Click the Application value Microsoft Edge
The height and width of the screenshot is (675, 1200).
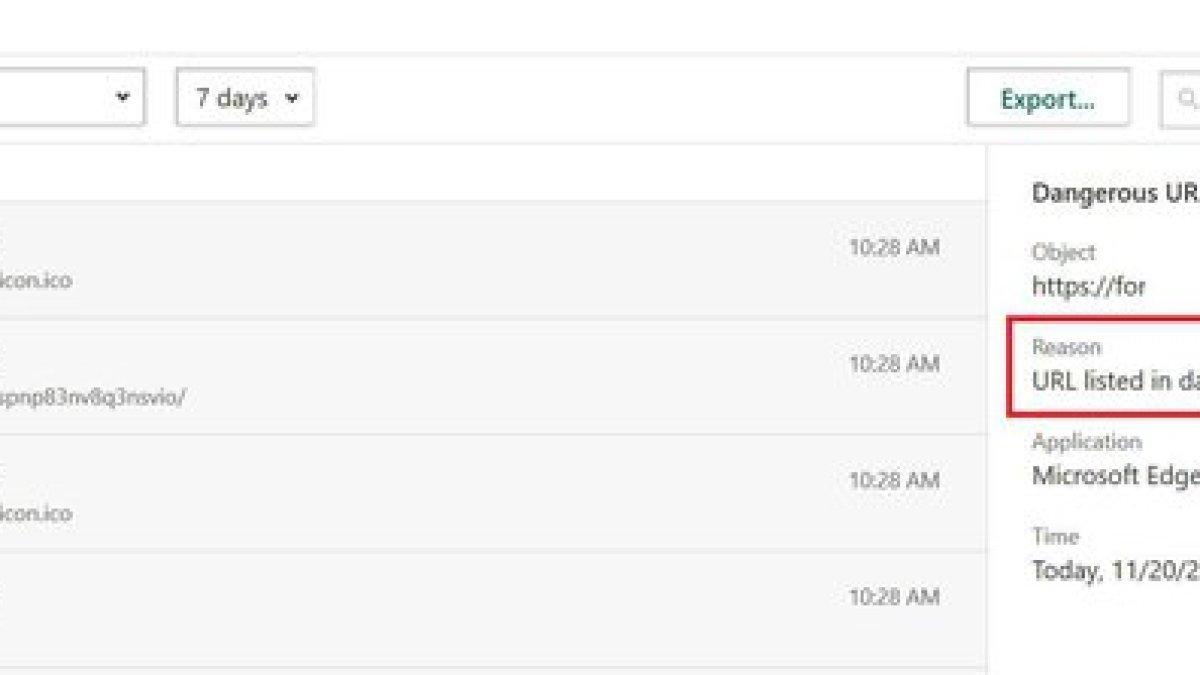(x=1115, y=475)
